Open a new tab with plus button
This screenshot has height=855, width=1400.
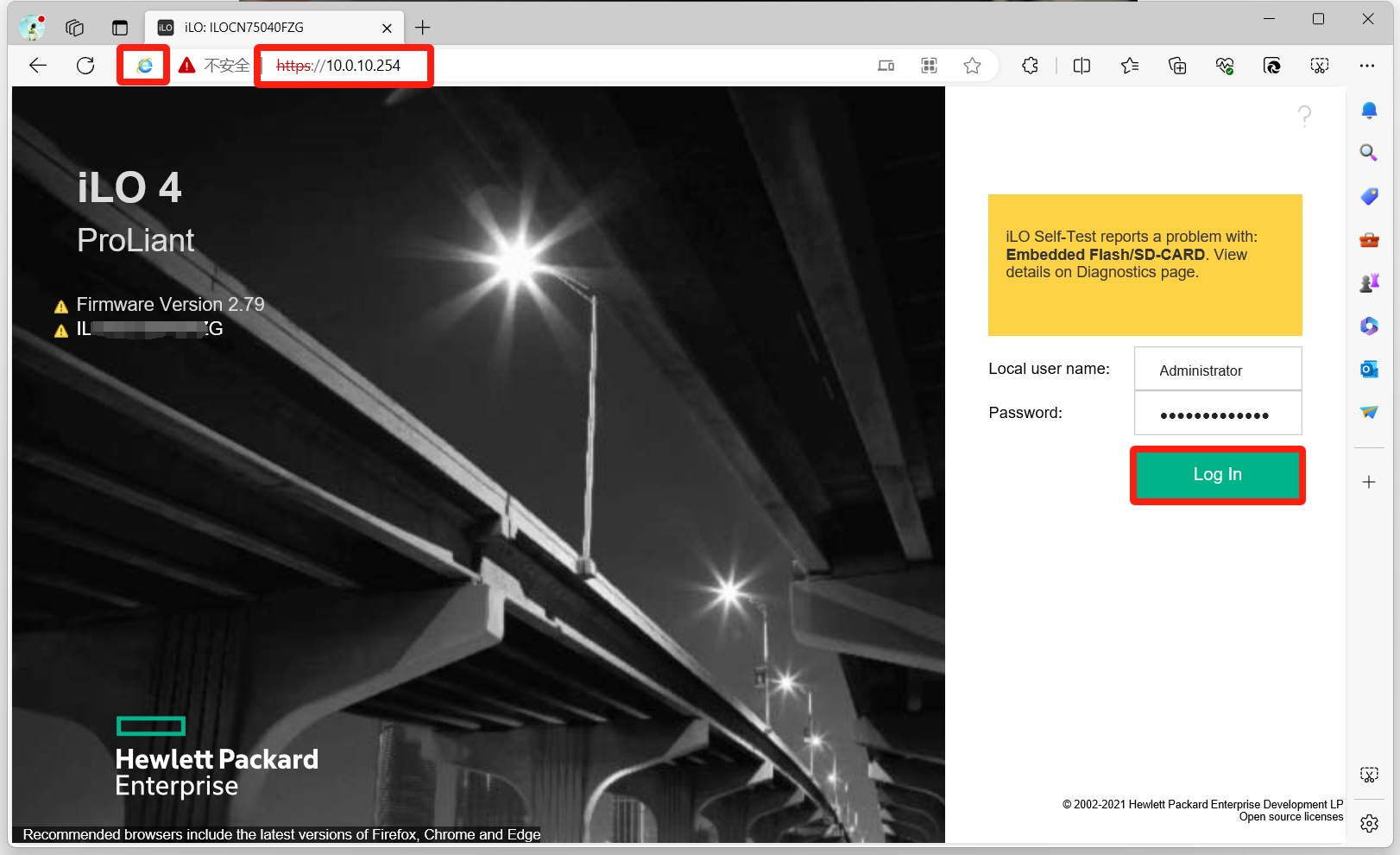click(422, 28)
